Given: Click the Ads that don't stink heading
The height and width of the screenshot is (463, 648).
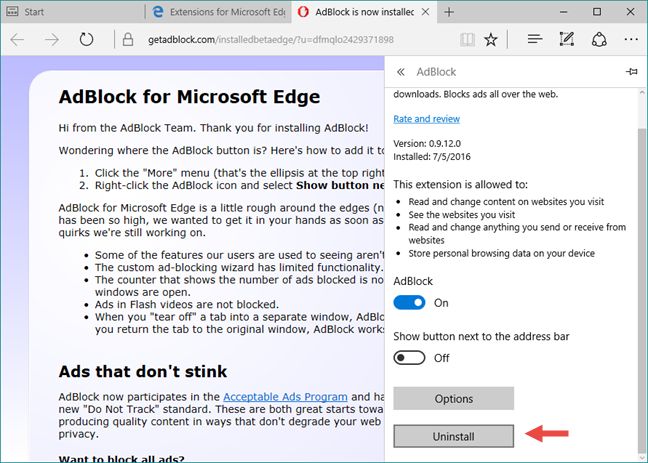Looking at the screenshot, I should click(143, 371).
